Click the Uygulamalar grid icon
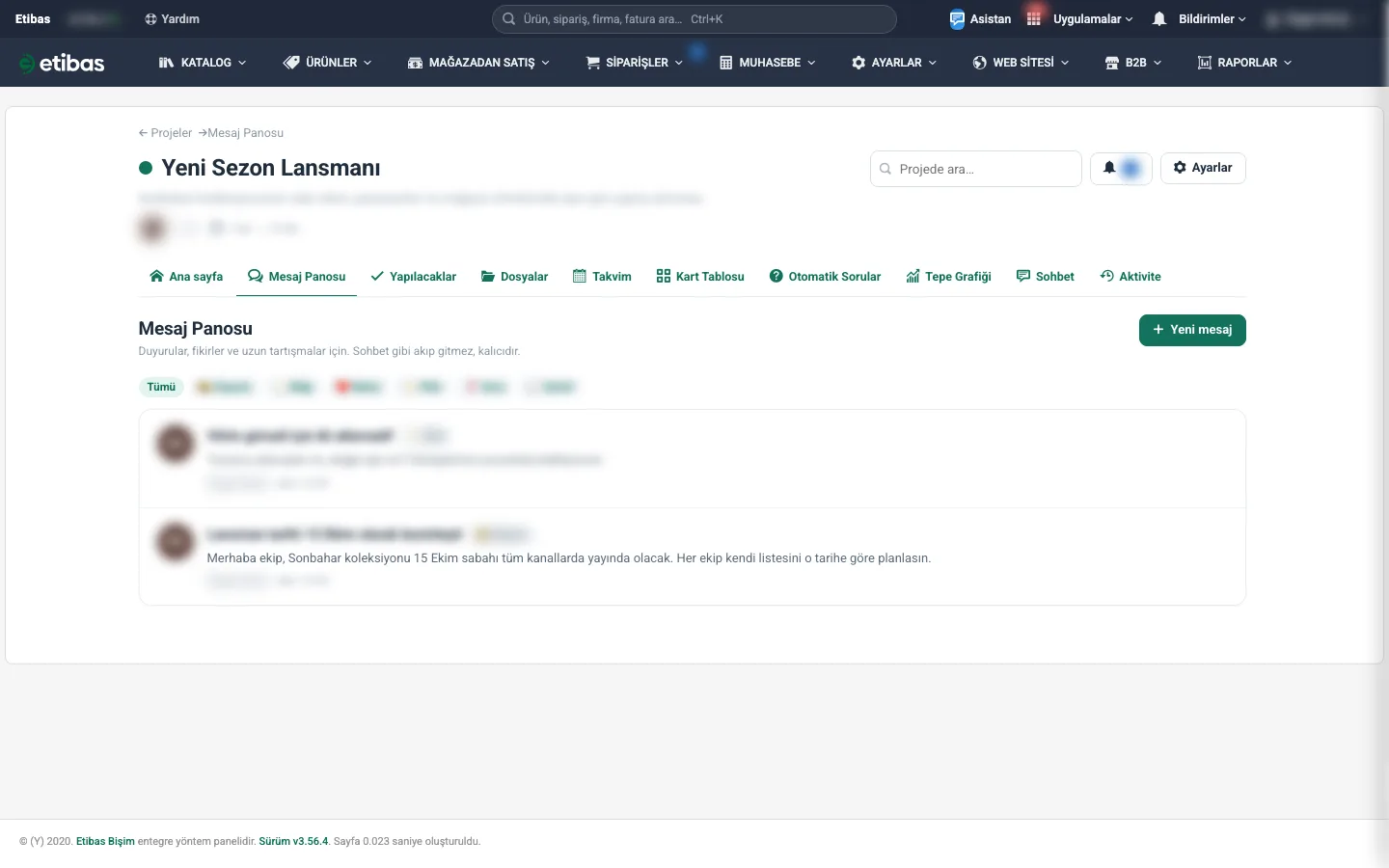 pyautogui.click(x=1034, y=19)
